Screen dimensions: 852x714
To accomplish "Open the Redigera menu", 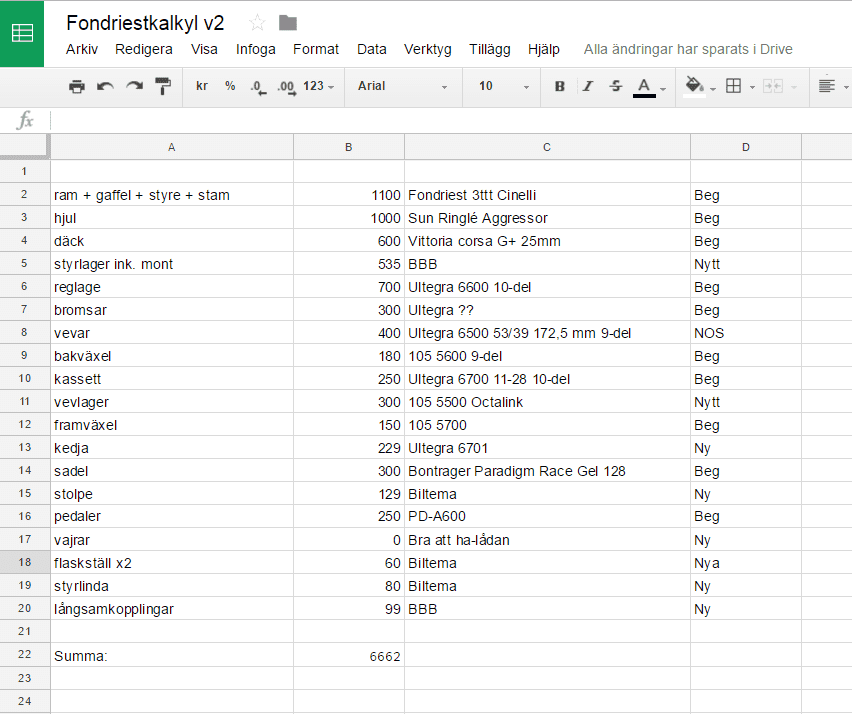I will 143,49.
